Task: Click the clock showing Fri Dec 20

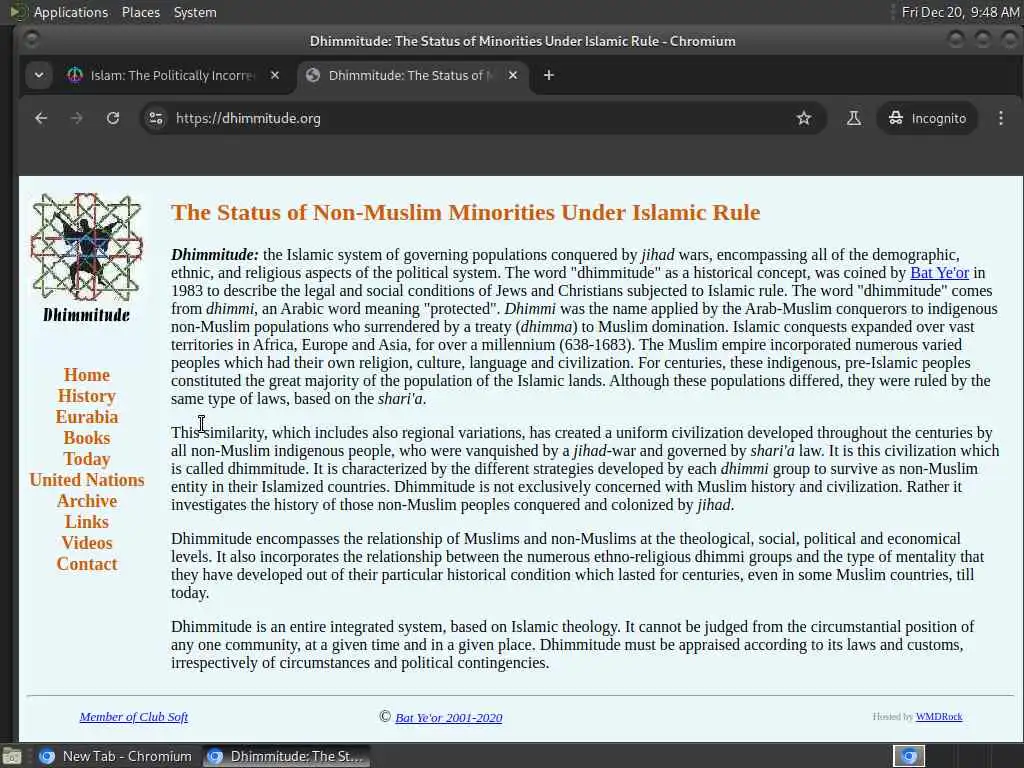Action: pyautogui.click(x=960, y=12)
